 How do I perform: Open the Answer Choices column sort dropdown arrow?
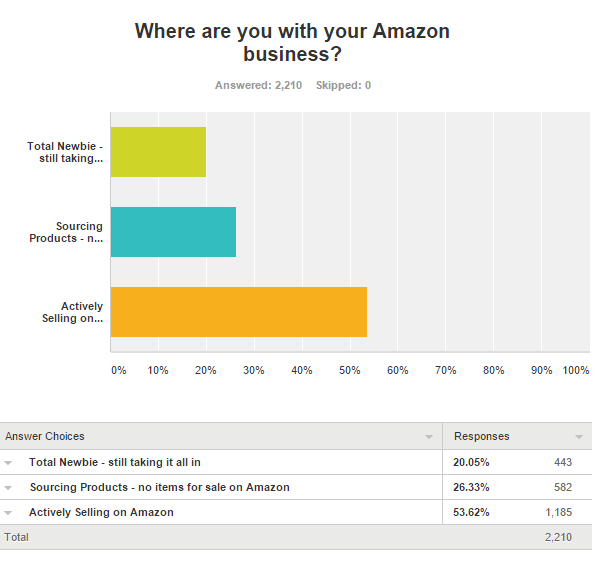[x=429, y=437]
